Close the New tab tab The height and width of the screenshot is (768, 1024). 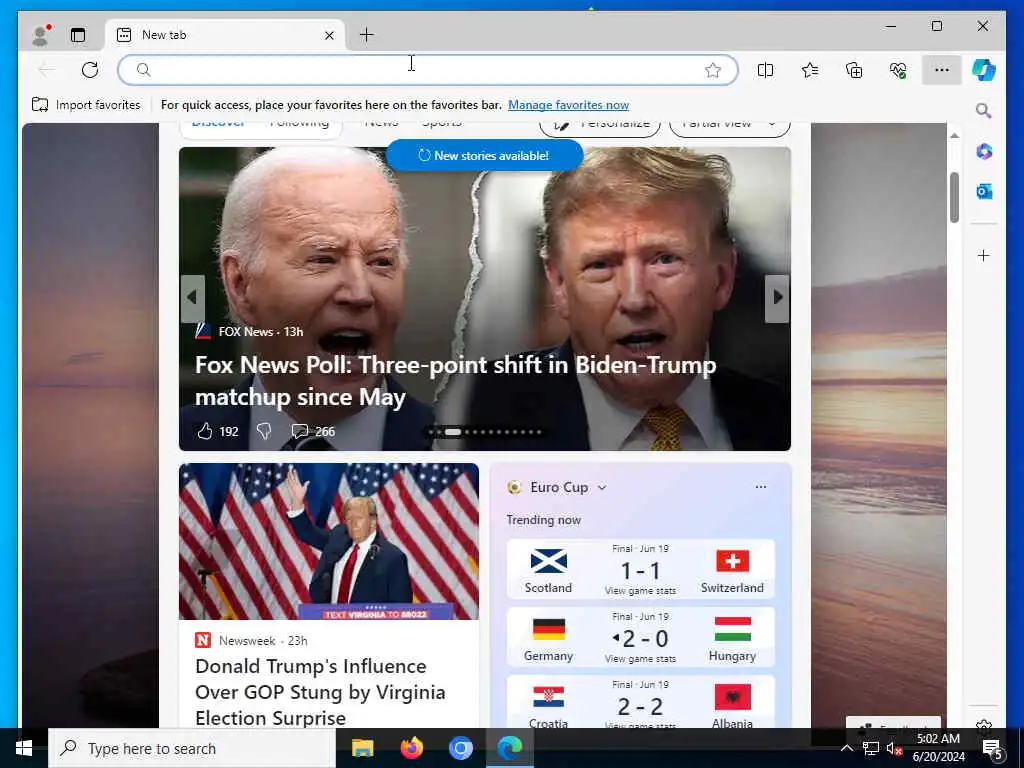329,35
